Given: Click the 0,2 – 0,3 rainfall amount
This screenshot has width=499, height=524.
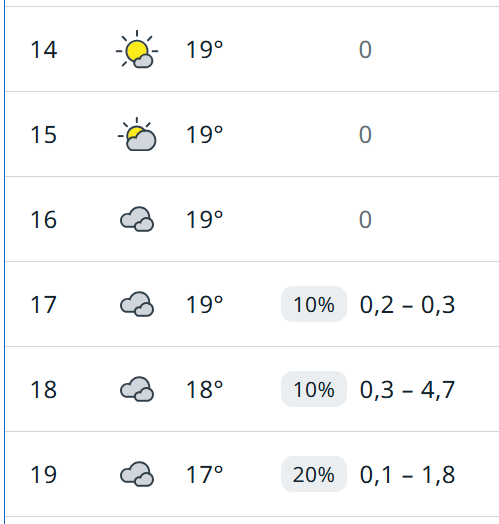Looking at the screenshot, I should coord(407,305).
